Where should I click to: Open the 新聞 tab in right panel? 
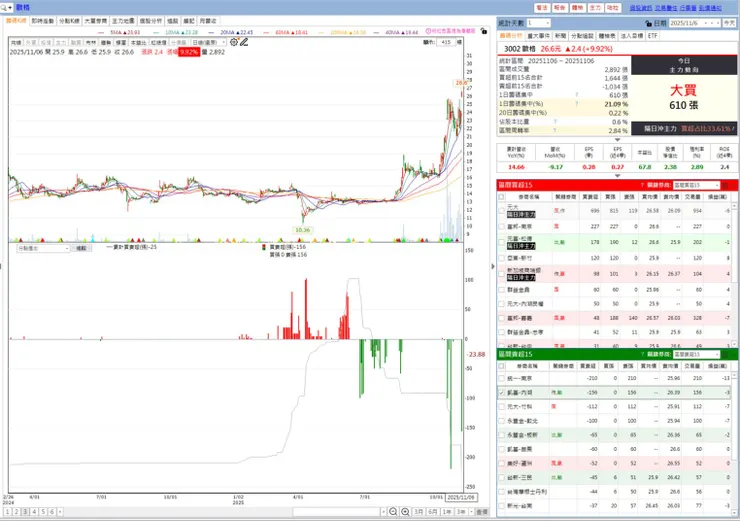(560, 36)
